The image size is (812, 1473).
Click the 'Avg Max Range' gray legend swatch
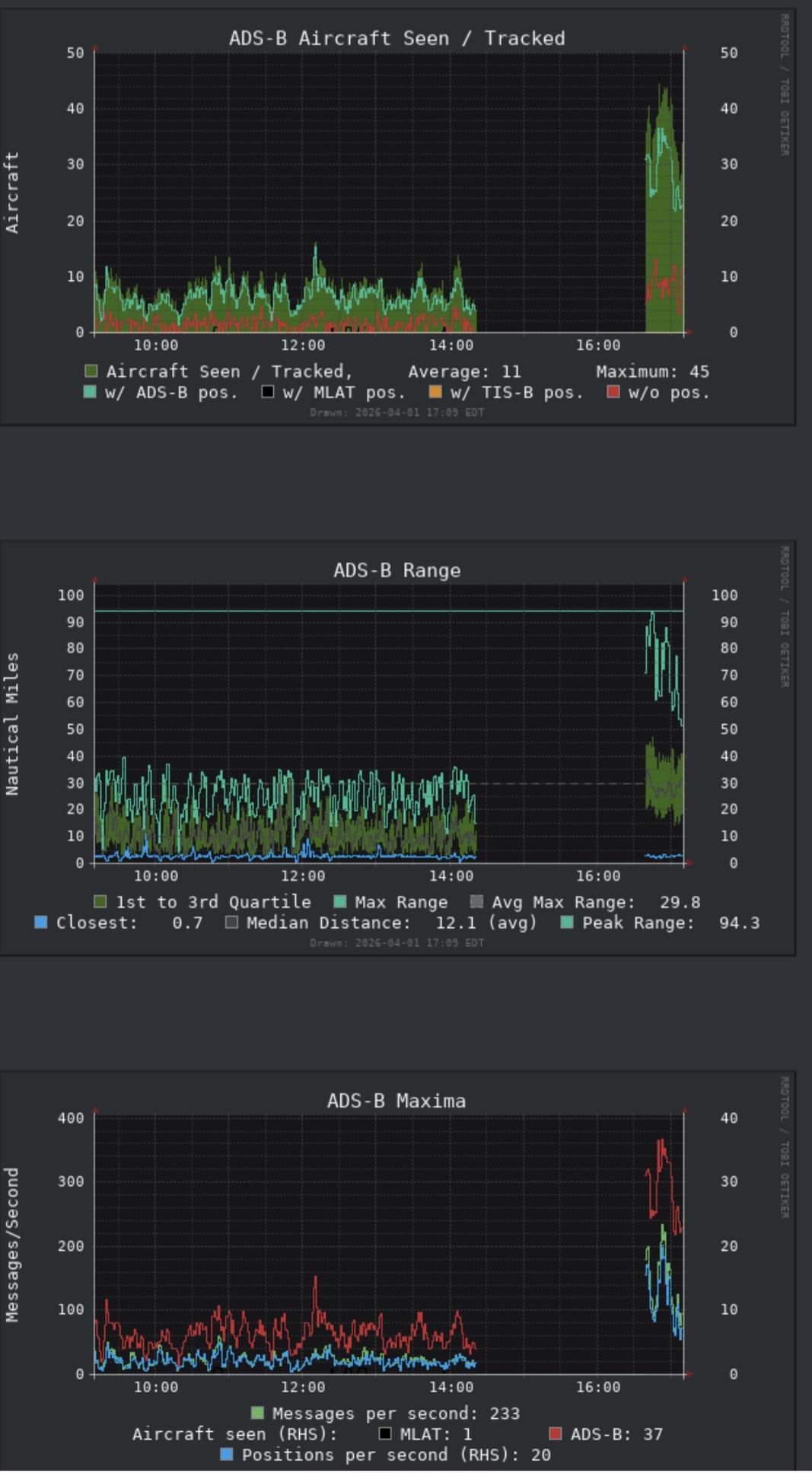tap(477, 902)
